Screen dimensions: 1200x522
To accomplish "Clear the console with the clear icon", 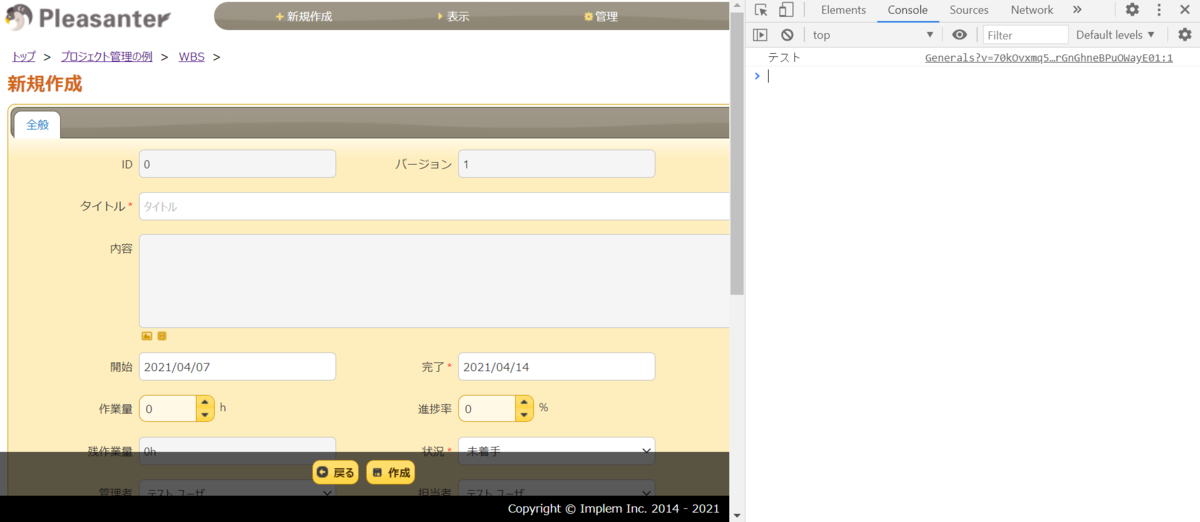I will pos(787,35).
